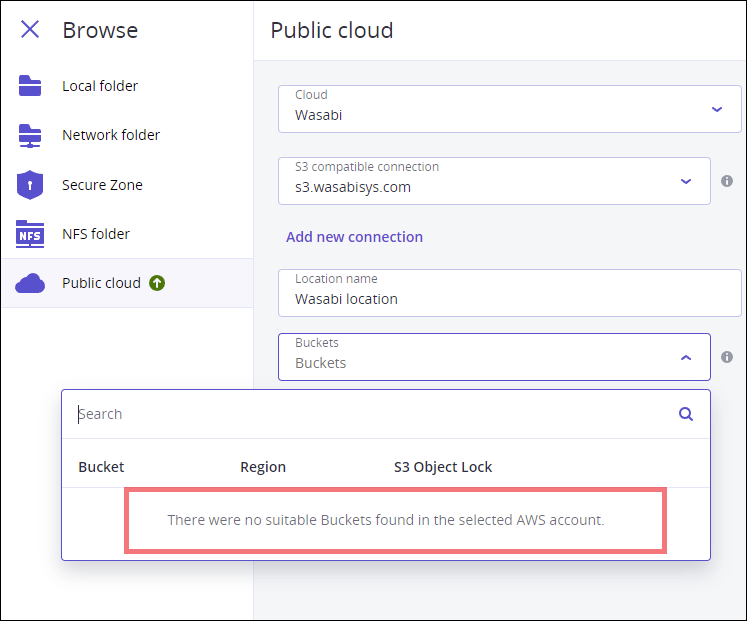Image resolution: width=747 pixels, height=621 pixels.
Task: Click the Bucket column header
Action: pos(101,467)
